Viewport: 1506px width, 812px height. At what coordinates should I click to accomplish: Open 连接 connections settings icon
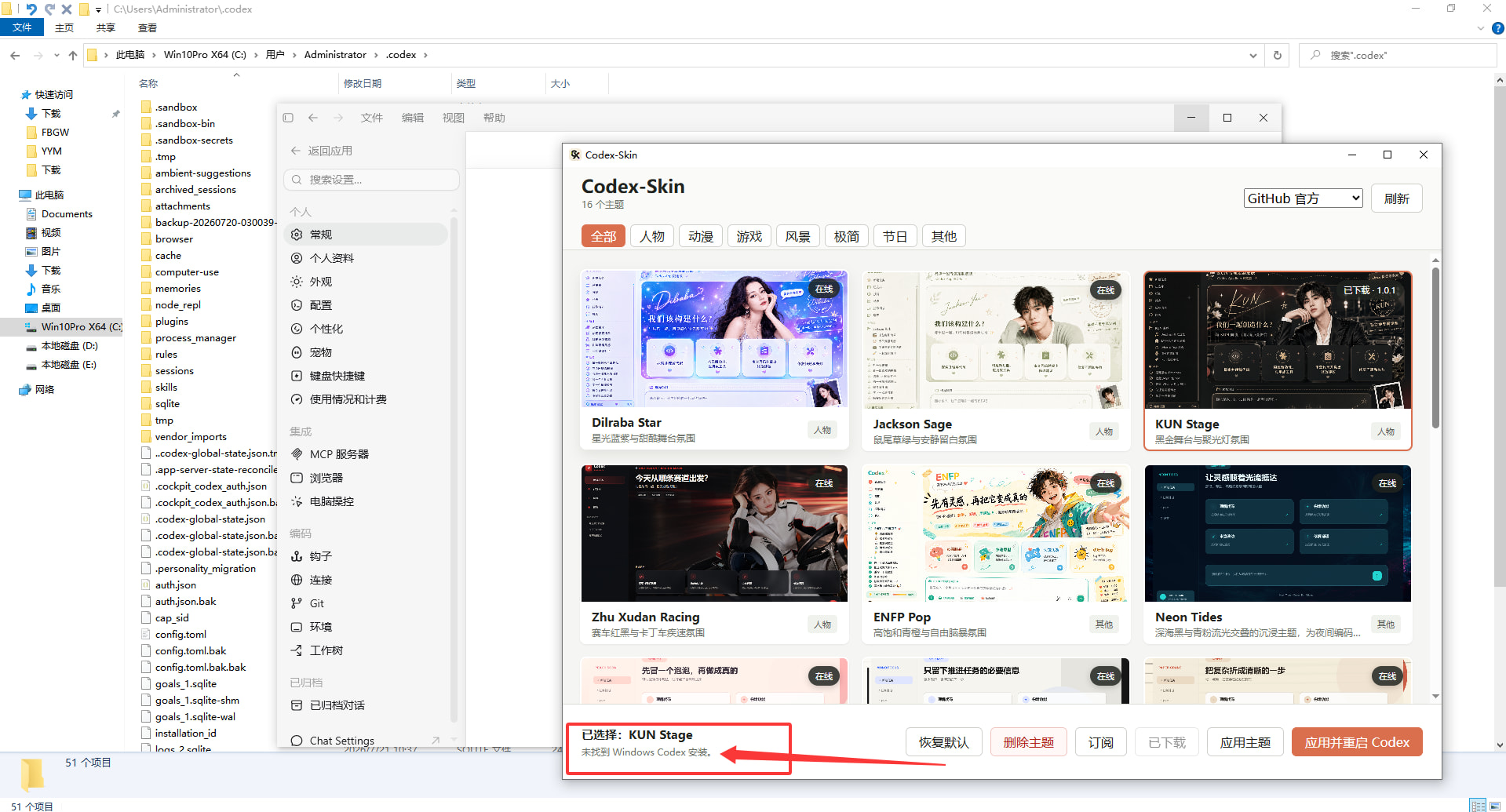(297, 580)
